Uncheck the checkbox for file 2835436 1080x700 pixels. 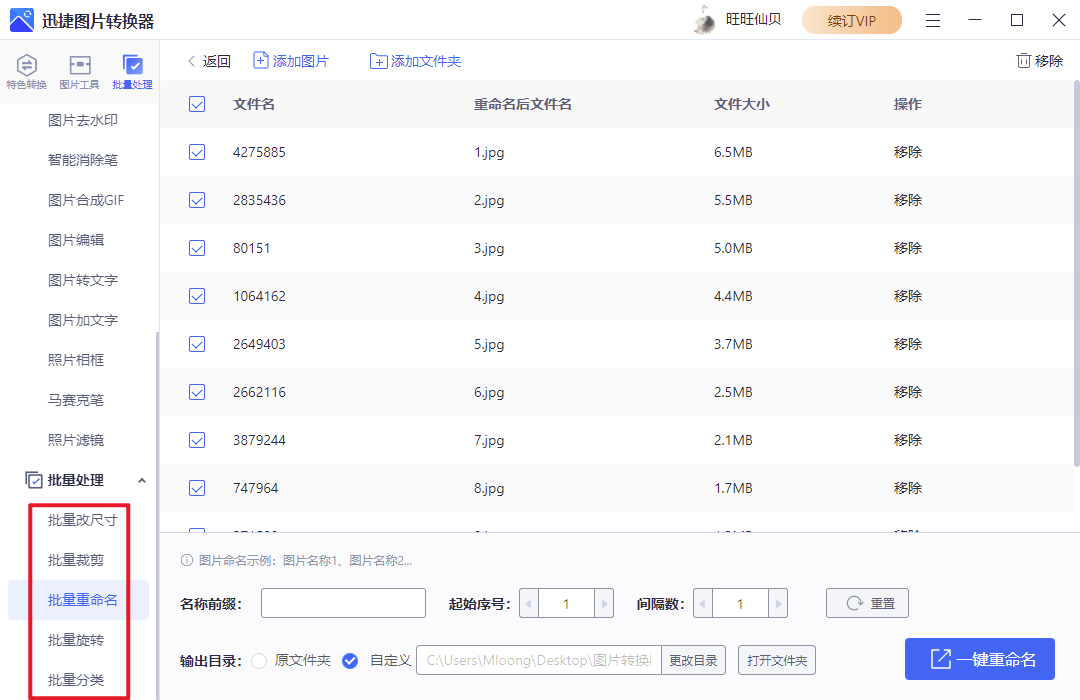pyautogui.click(x=197, y=200)
